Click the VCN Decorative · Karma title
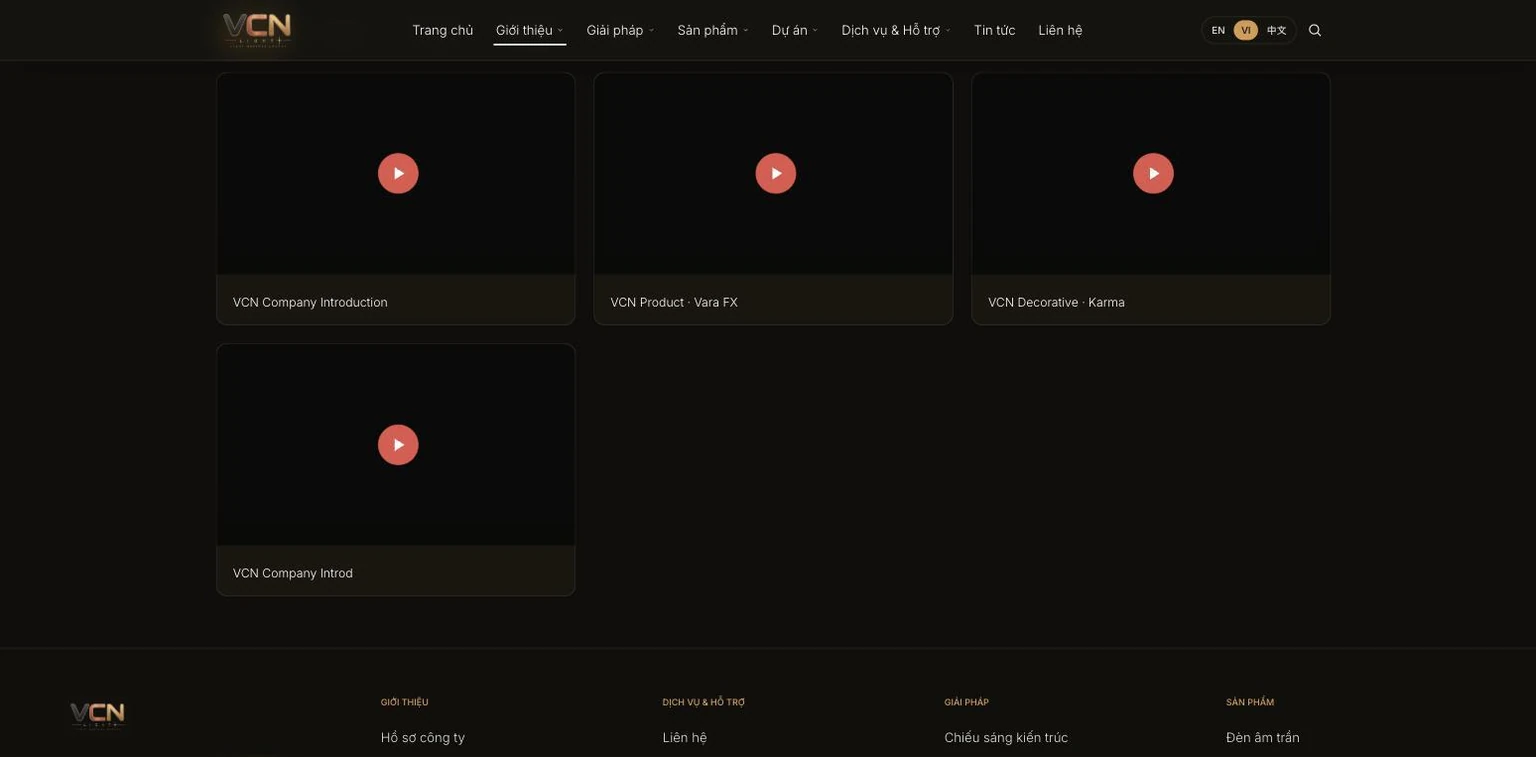1536x757 pixels. 1057,302
